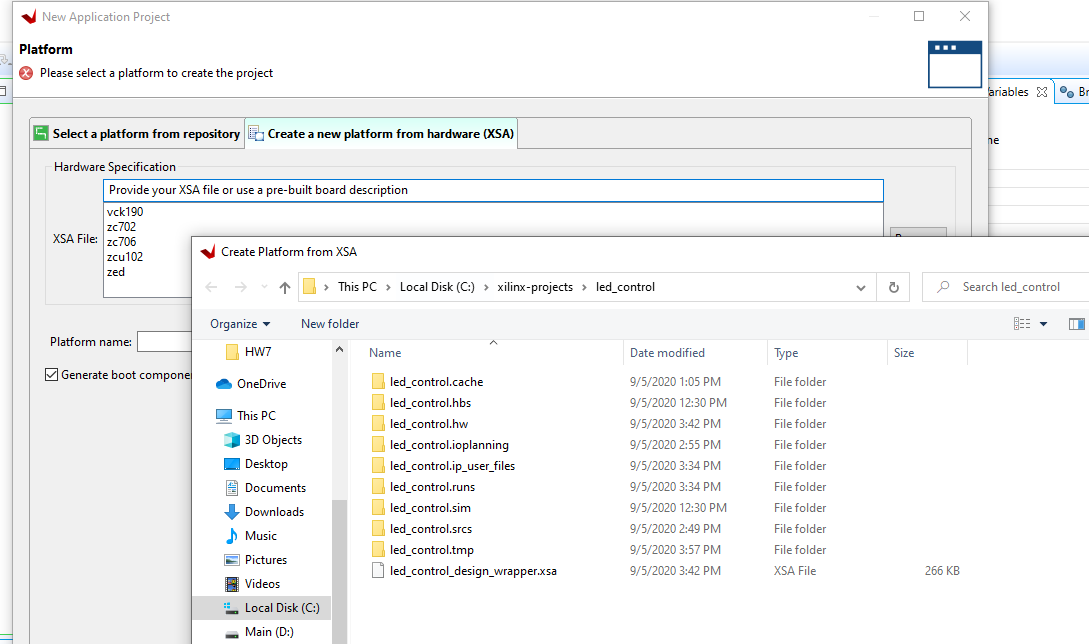The image size is (1089, 644).
Task: Click 'Local Disk (C:)' in address breadcrumb
Action: tap(437, 287)
